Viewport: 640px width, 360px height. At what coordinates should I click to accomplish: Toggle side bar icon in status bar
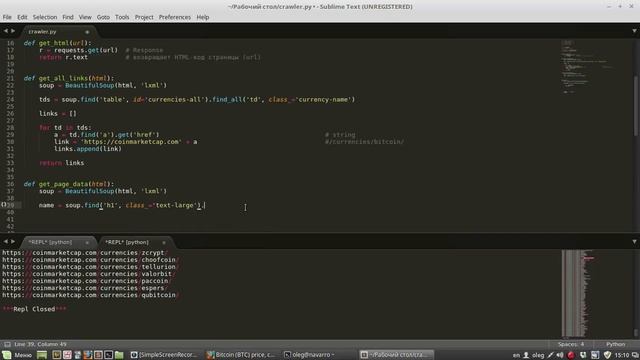pyautogui.click(x=7, y=344)
